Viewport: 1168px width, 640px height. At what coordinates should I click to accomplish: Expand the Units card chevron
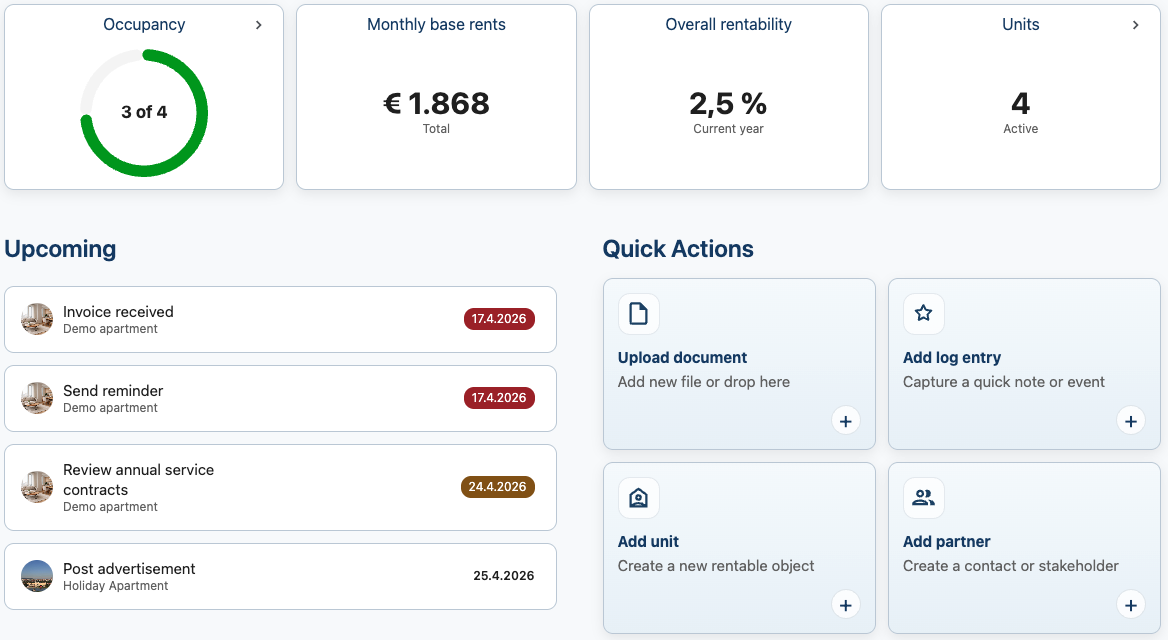(1135, 25)
